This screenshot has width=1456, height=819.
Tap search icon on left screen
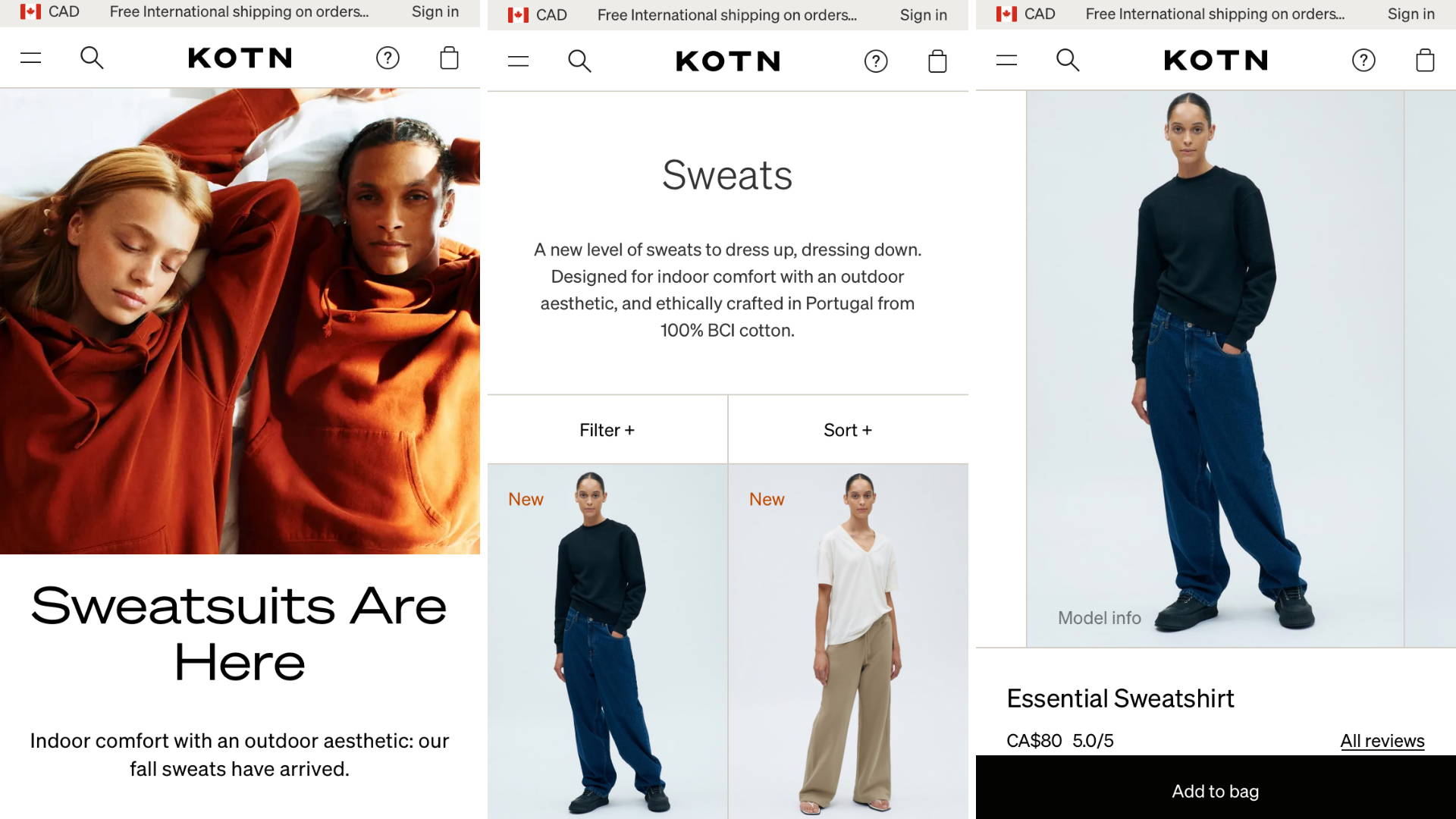[x=92, y=58]
